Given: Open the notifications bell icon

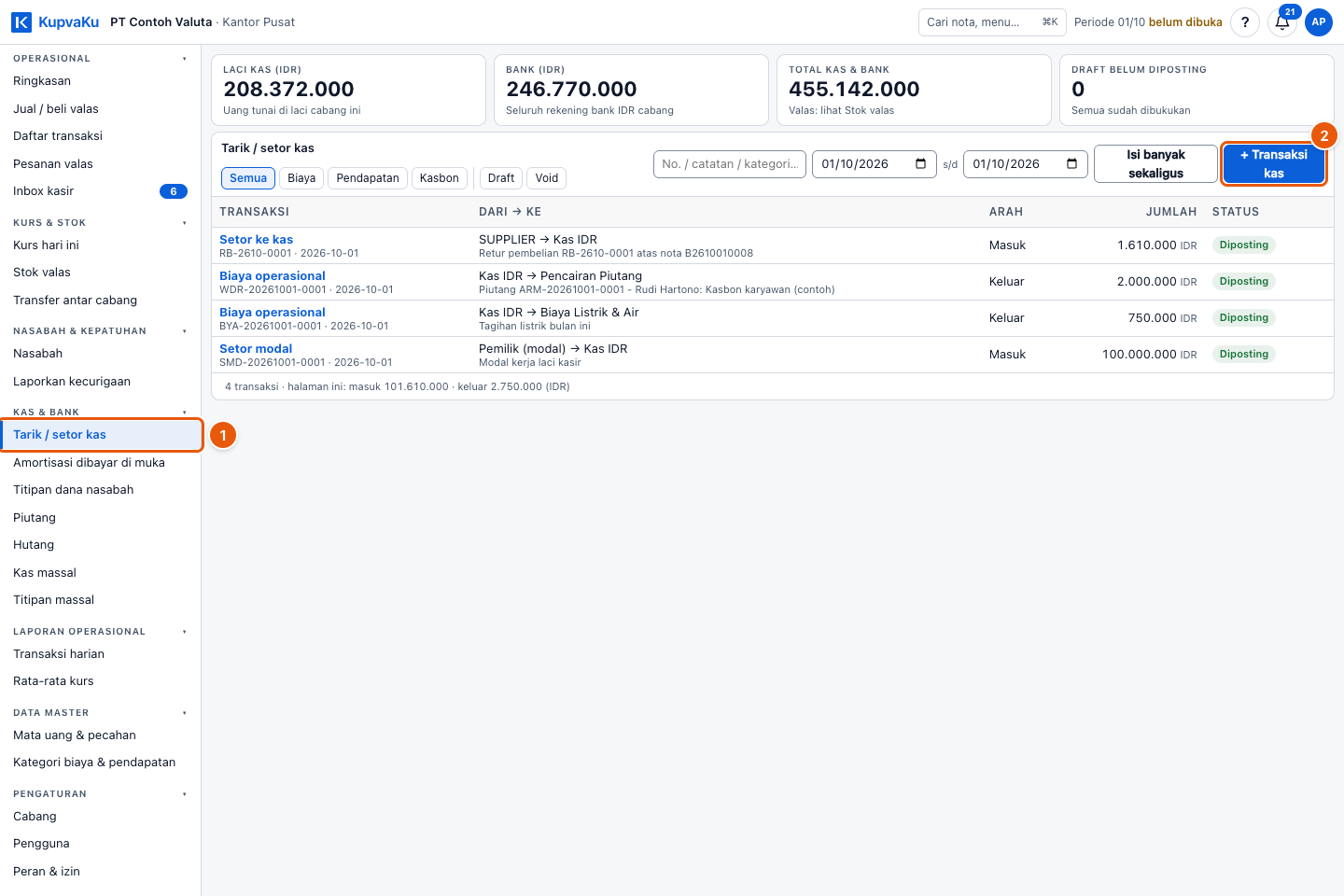Looking at the screenshot, I should (1282, 22).
